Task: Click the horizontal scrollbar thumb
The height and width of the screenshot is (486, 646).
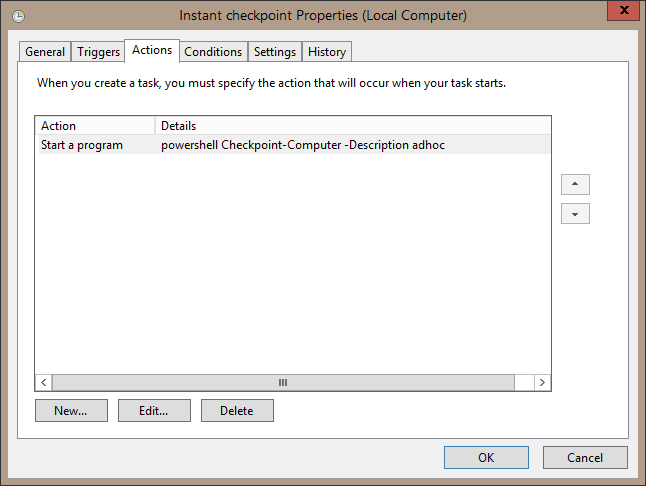Action: click(x=283, y=382)
